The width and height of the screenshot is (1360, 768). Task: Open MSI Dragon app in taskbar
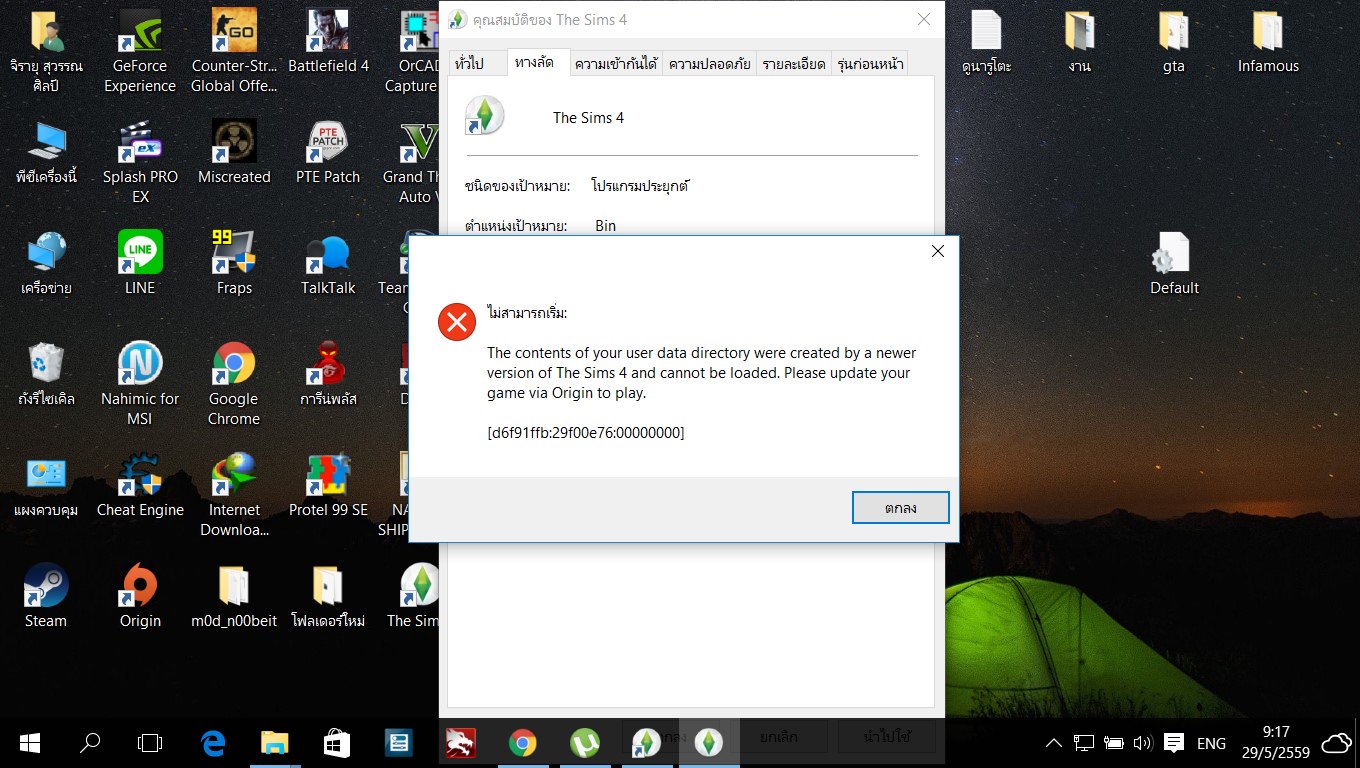pyautogui.click(x=460, y=743)
